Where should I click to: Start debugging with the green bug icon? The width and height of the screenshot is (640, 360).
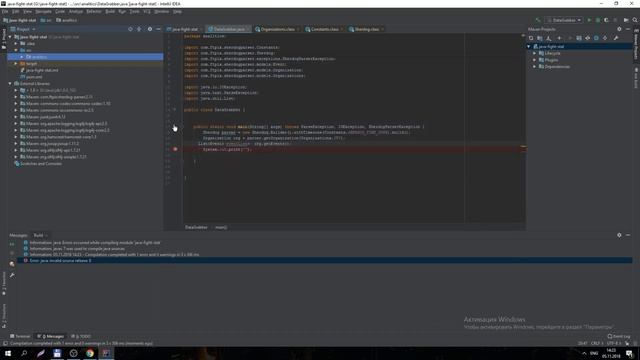click(x=598, y=20)
